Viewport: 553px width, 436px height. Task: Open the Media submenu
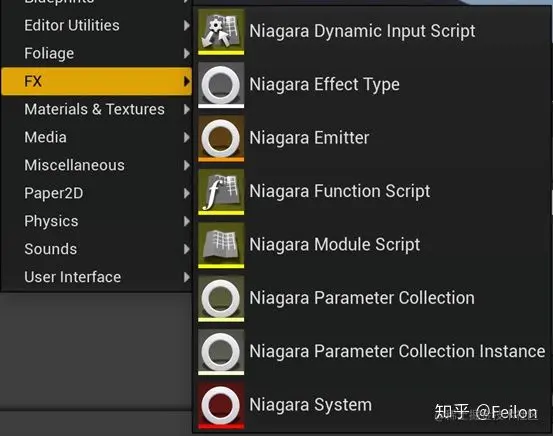97,137
